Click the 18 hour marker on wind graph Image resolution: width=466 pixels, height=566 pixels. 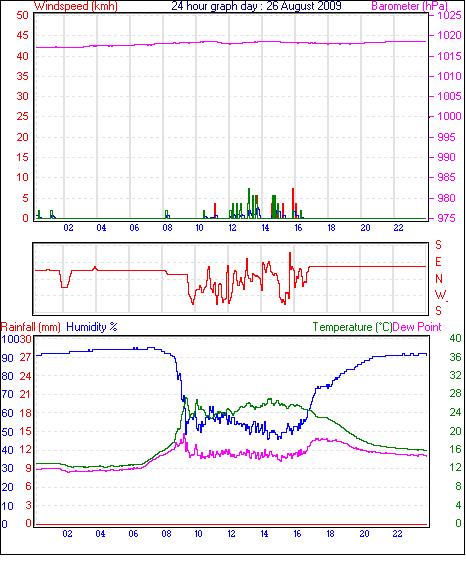click(331, 228)
